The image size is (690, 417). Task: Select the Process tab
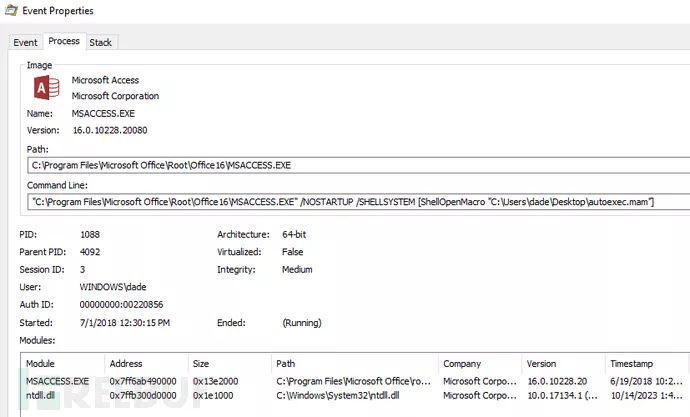pos(64,42)
